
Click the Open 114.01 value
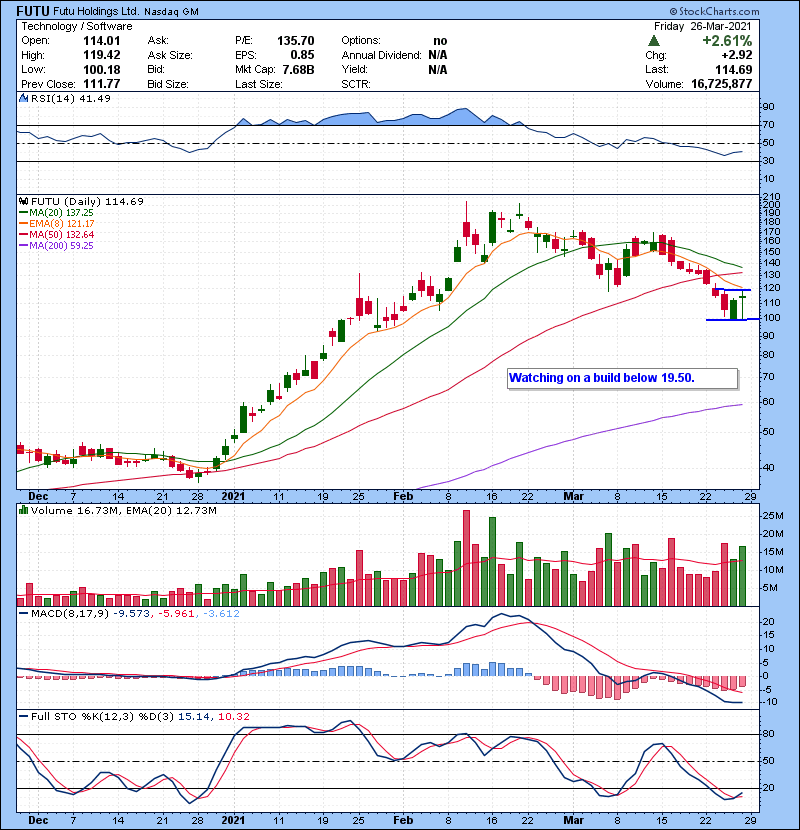pyautogui.click(x=102, y=41)
